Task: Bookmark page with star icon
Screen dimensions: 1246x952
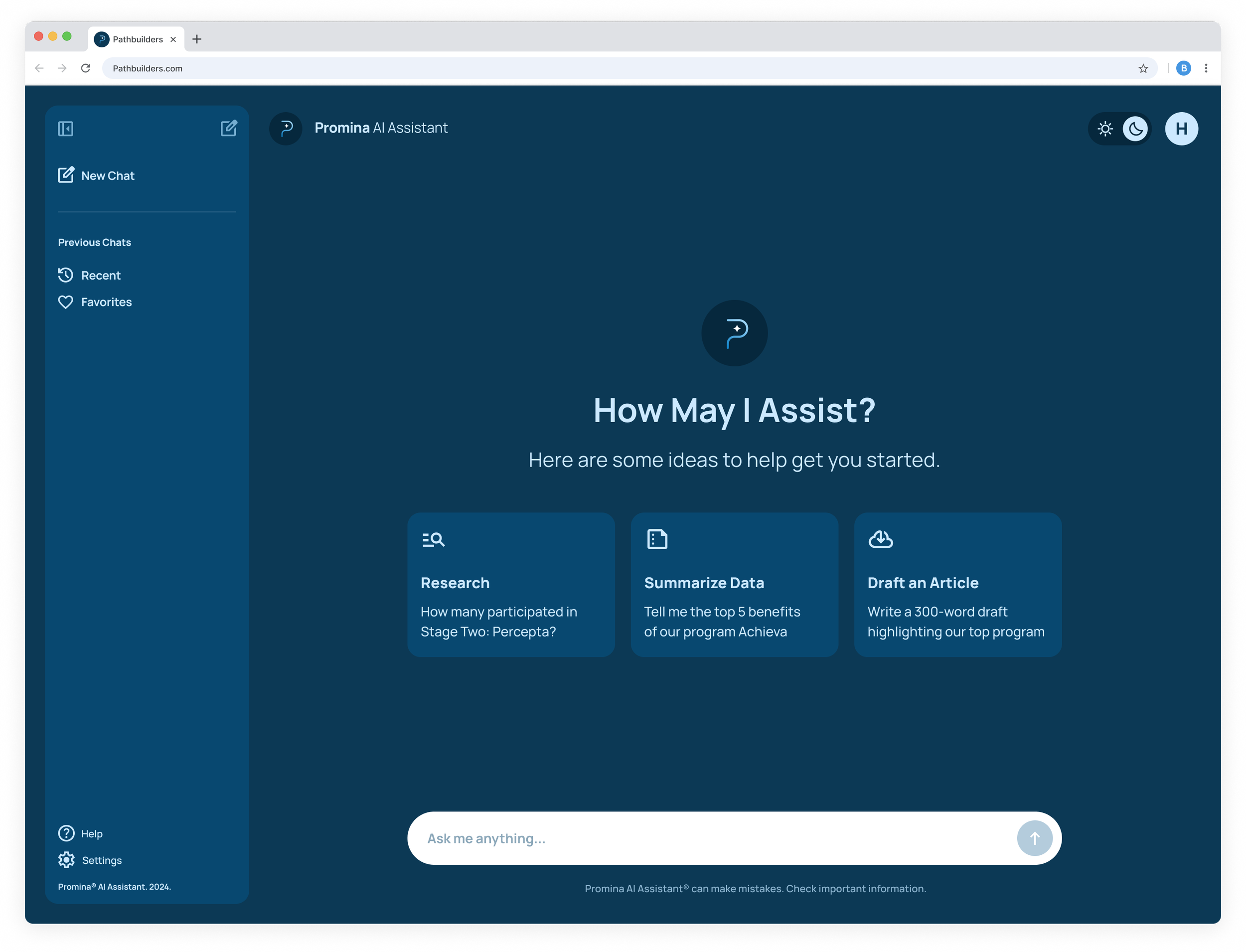Action: click(x=1143, y=69)
